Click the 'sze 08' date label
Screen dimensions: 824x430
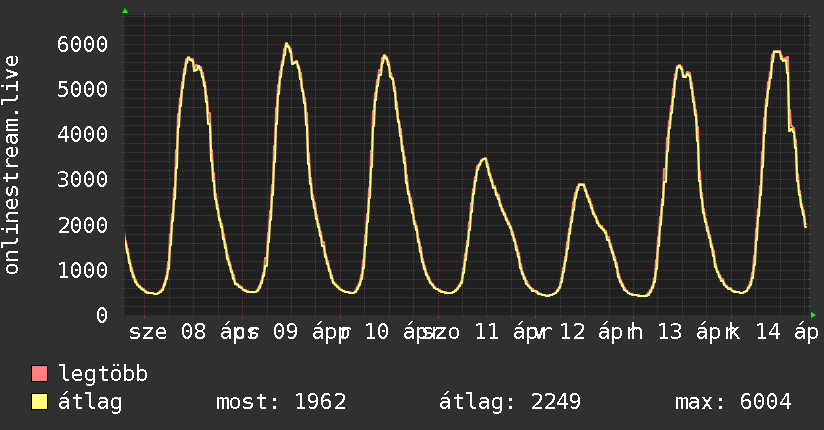tap(168, 332)
